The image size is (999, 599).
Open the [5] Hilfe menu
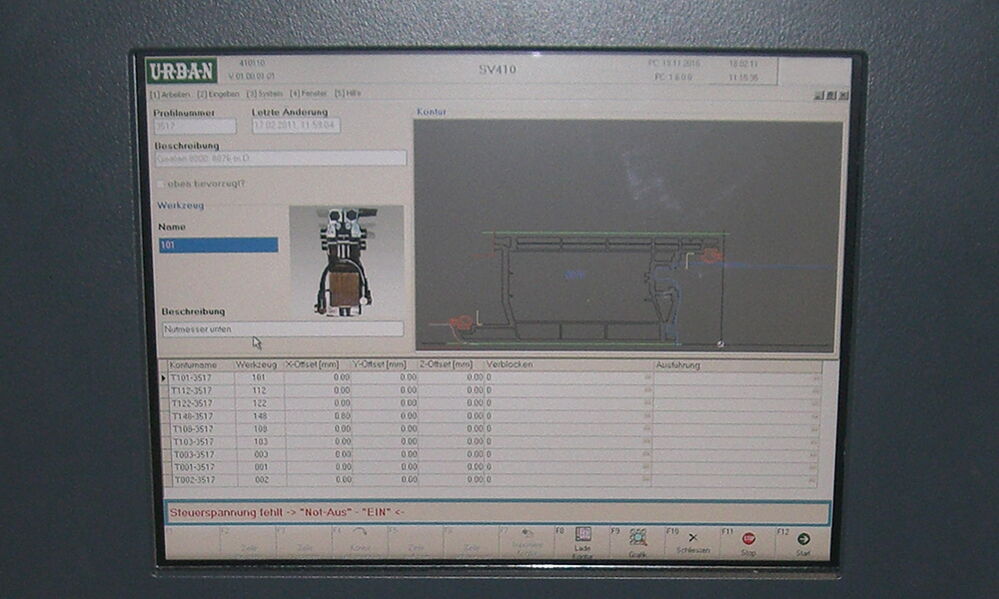tap(347, 94)
